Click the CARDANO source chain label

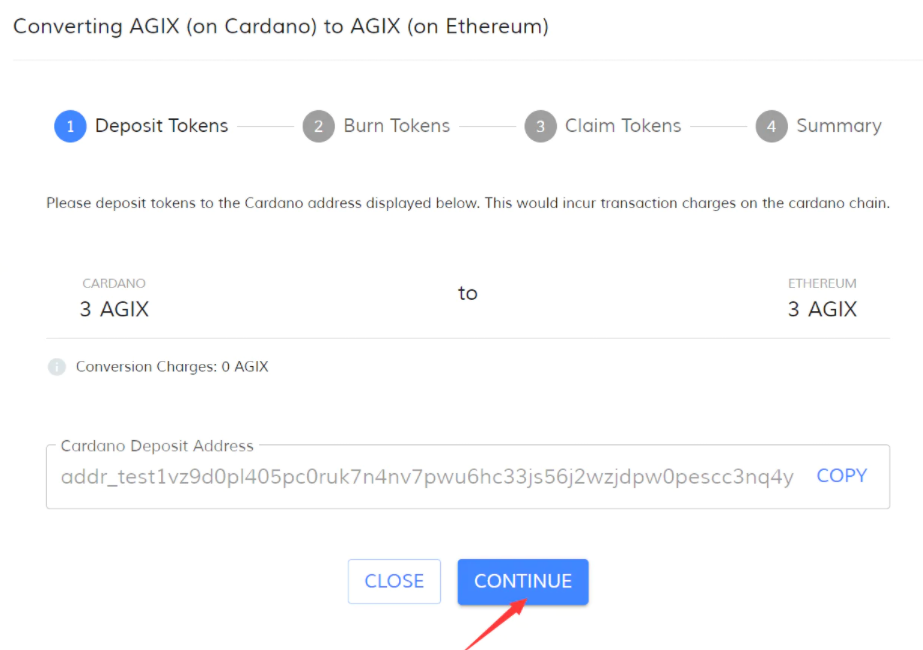click(114, 284)
